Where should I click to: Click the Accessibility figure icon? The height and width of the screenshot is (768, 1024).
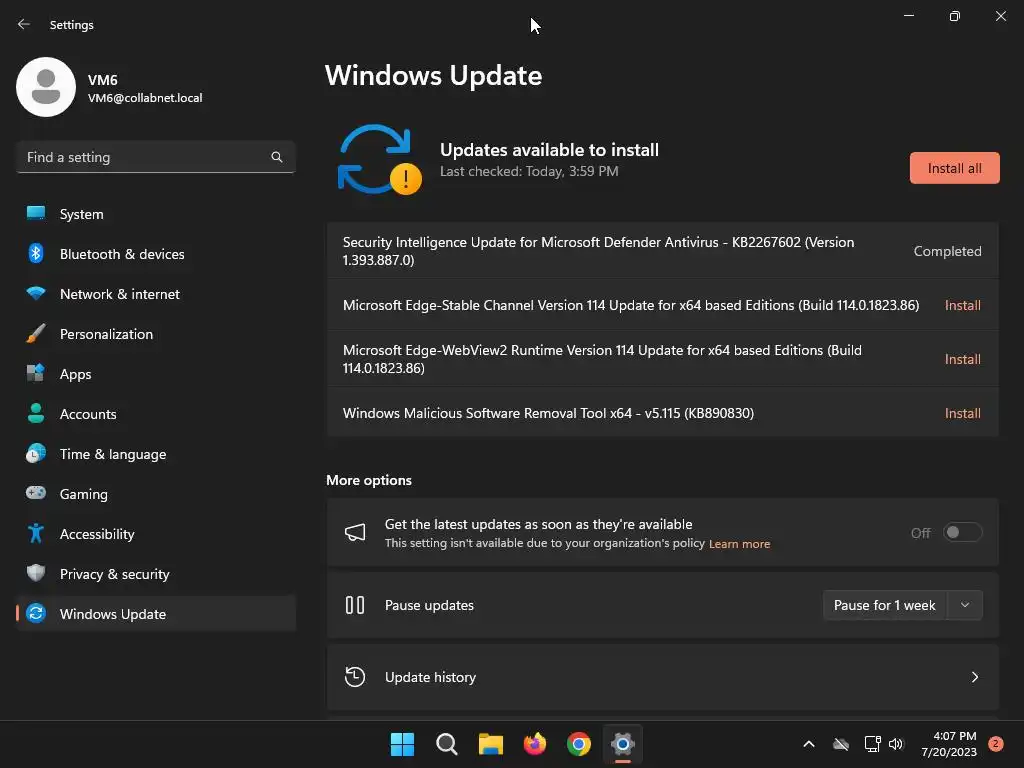pyautogui.click(x=36, y=534)
